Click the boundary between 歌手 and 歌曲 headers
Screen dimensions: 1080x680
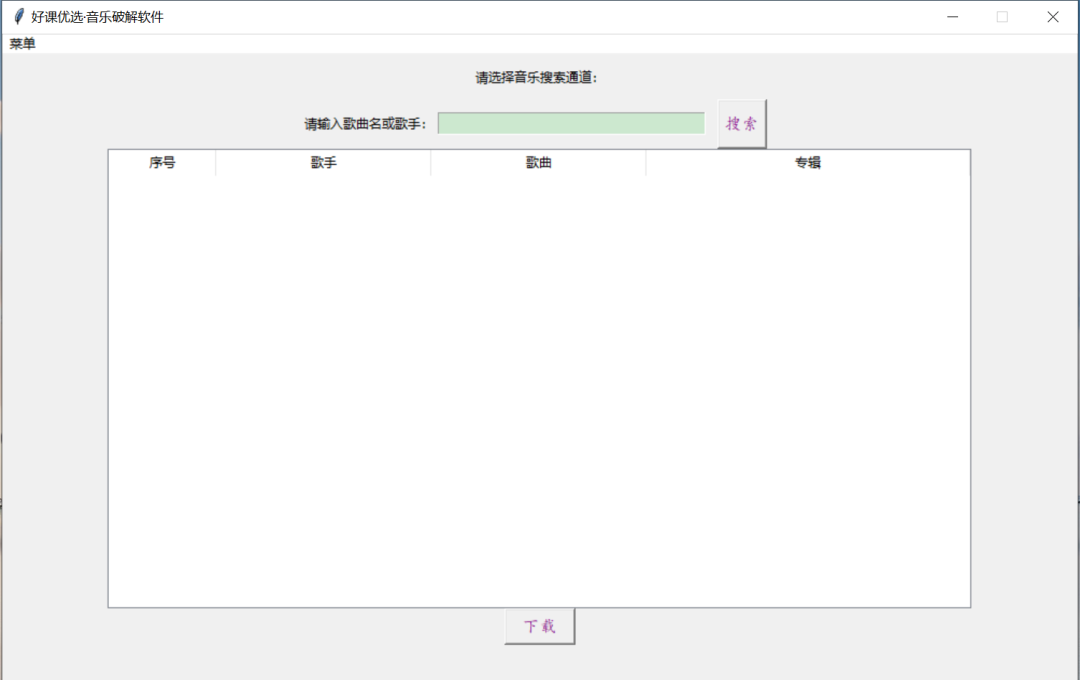pyautogui.click(x=430, y=162)
